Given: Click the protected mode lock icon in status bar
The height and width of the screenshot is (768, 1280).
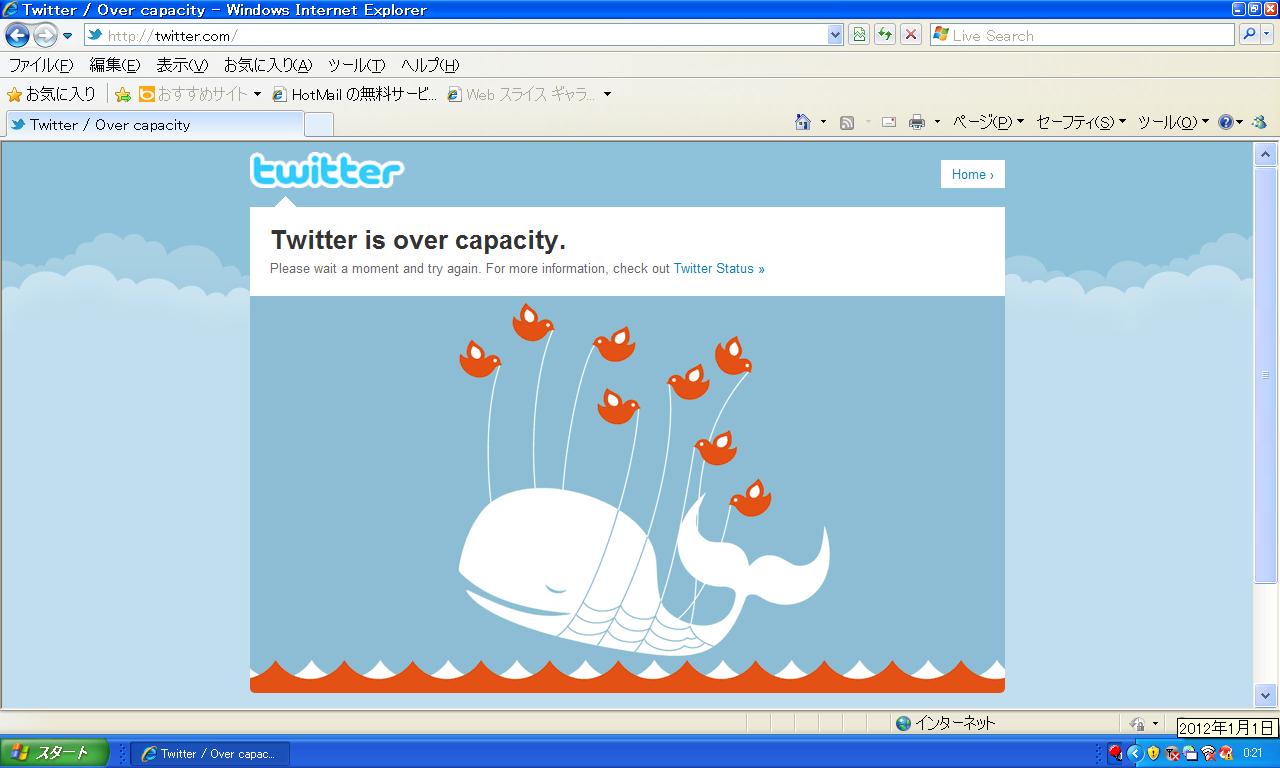Looking at the screenshot, I should [1137, 723].
